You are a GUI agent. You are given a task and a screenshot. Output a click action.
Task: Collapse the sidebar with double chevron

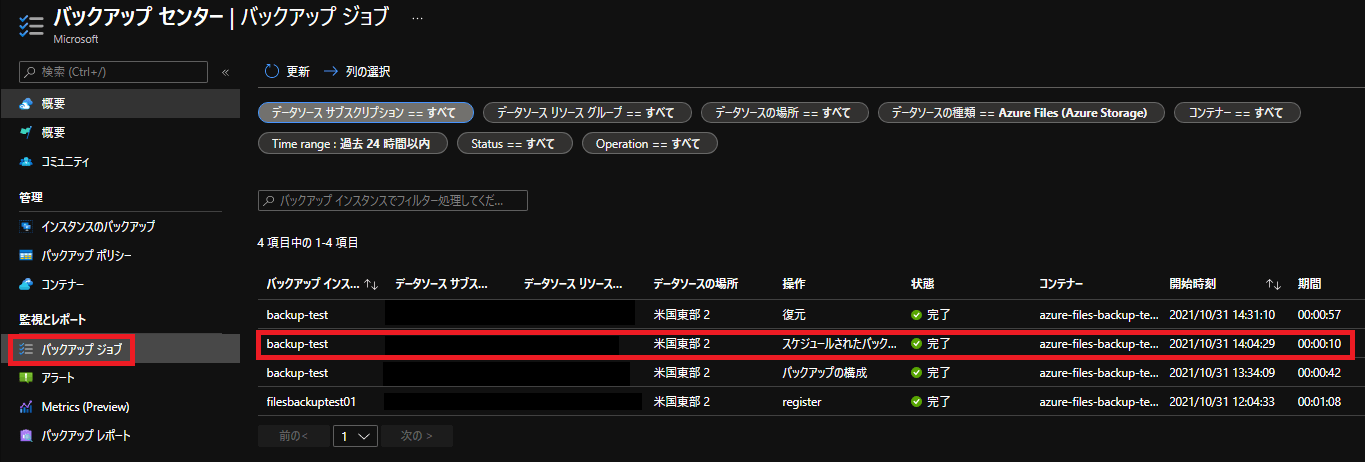(225, 72)
